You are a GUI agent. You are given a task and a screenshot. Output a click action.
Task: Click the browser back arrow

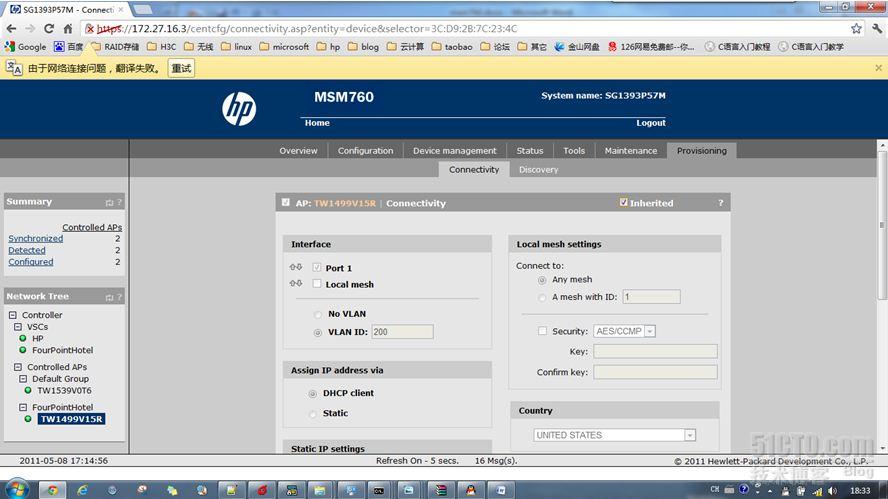point(11,28)
